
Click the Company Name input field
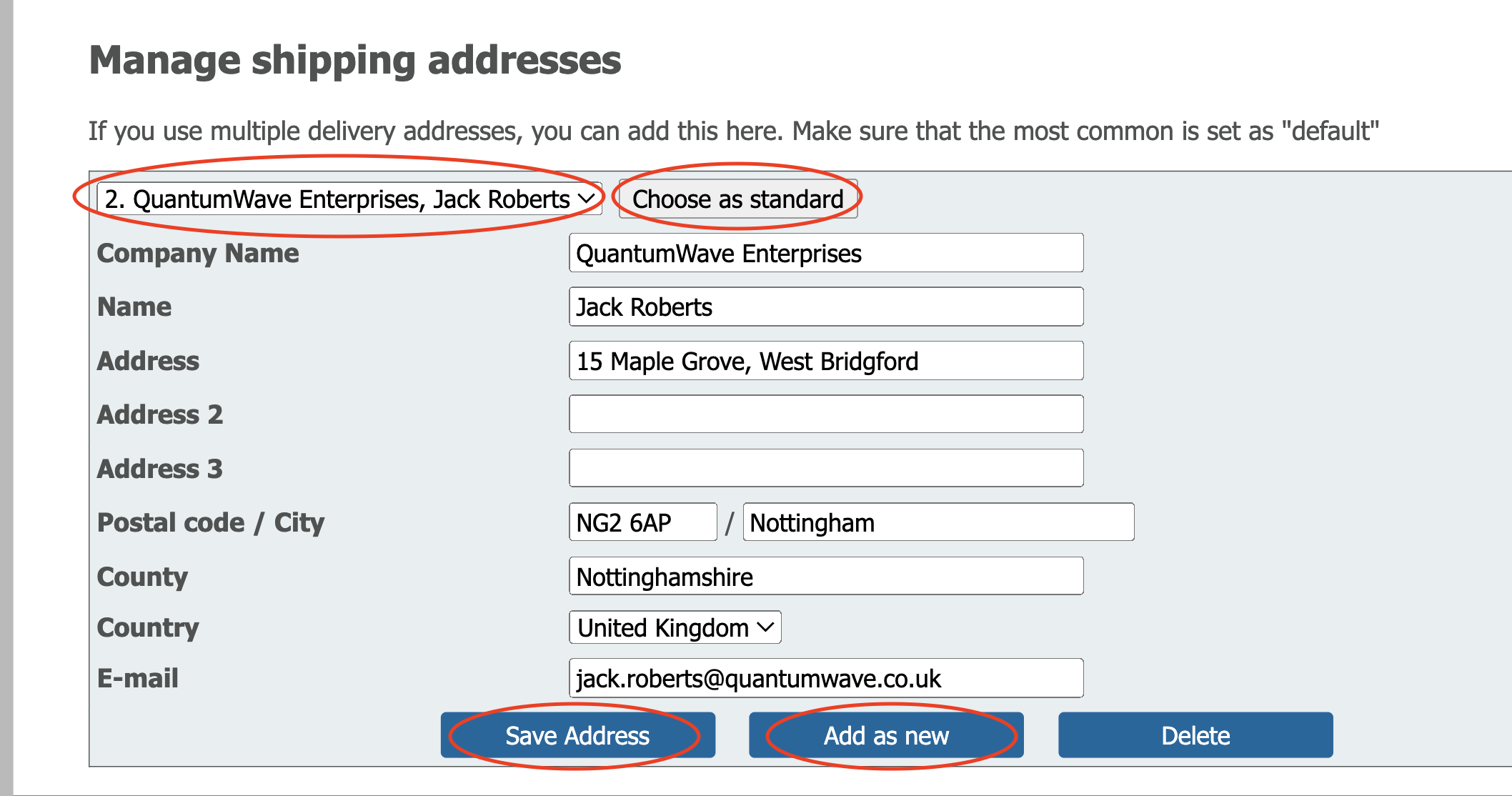[826, 253]
